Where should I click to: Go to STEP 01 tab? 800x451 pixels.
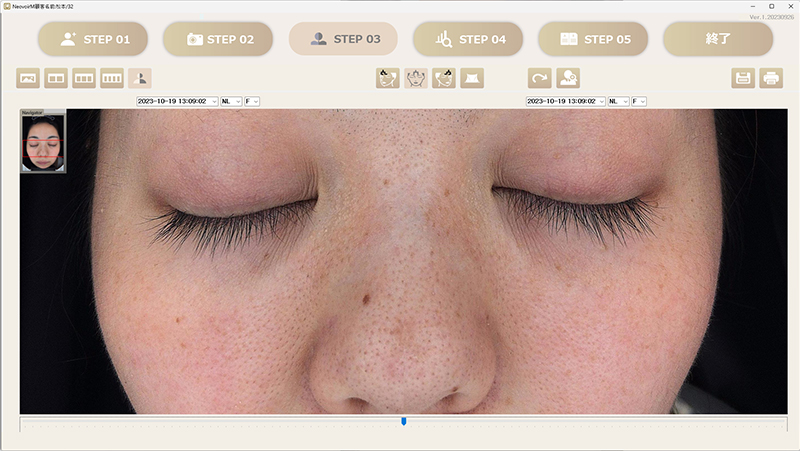94,39
